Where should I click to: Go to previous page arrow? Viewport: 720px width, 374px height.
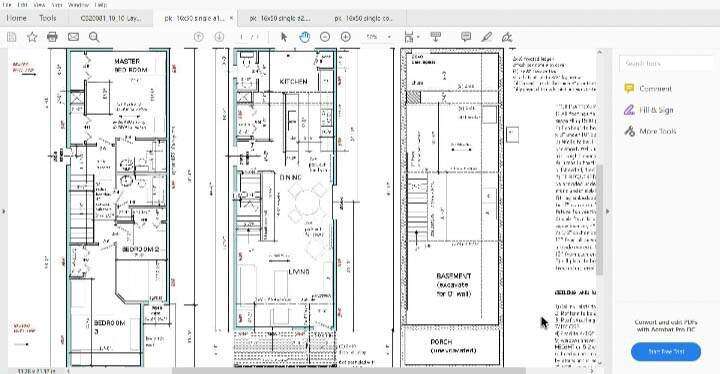coord(198,37)
